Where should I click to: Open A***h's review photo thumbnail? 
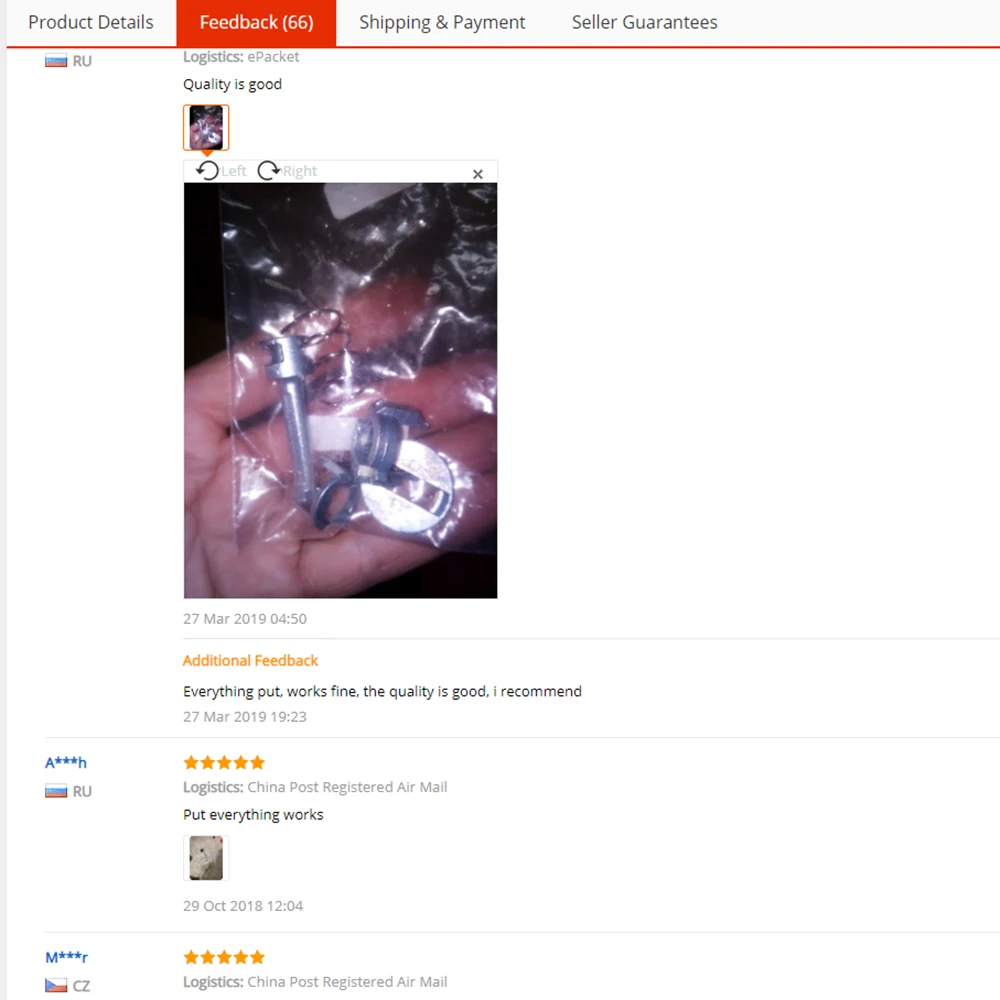point(206,858)
